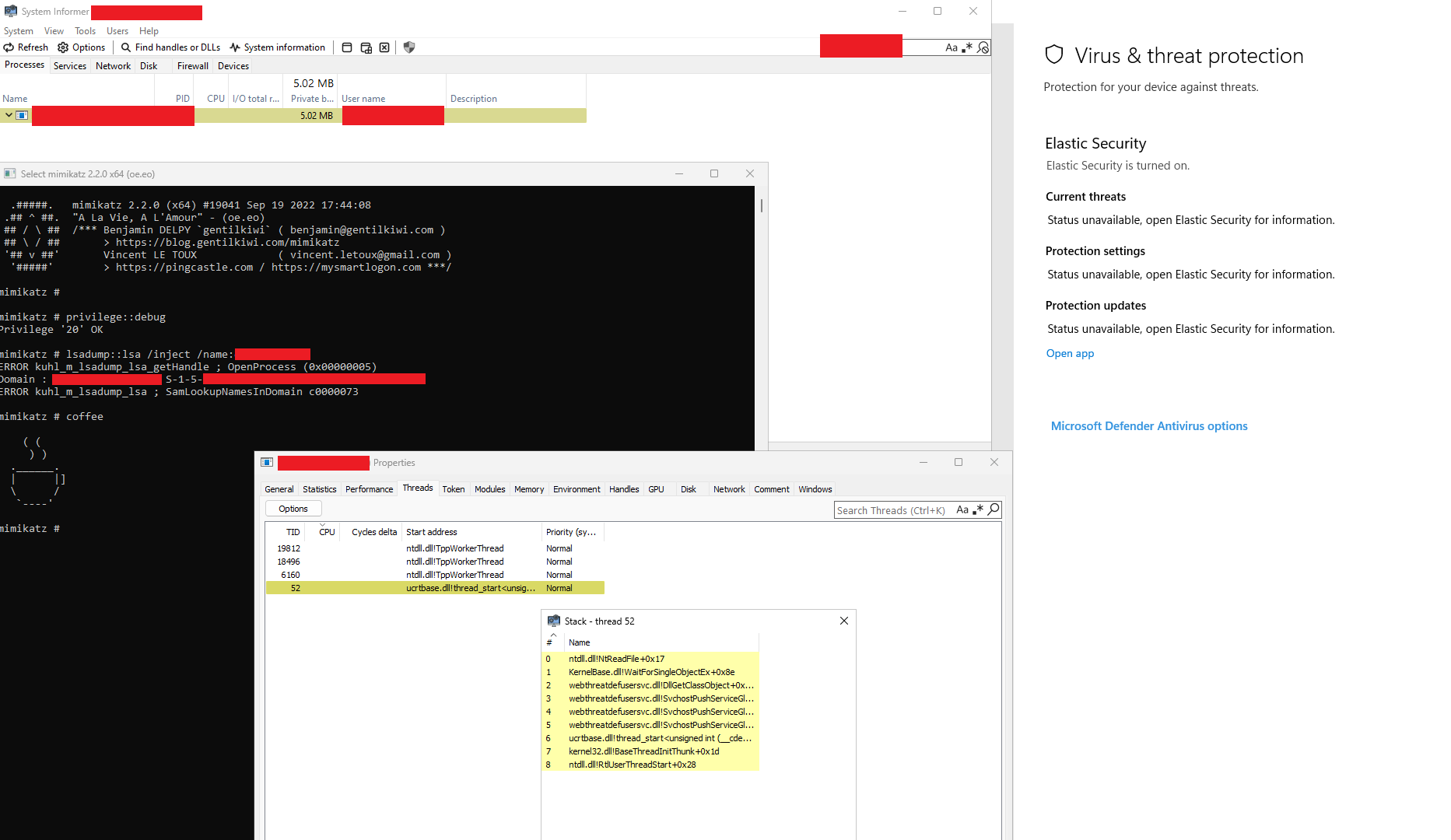The width and height of the screenshot is (1451, 840).
Task: Open the Handles tab in Properties
Action: coord(624,489)
